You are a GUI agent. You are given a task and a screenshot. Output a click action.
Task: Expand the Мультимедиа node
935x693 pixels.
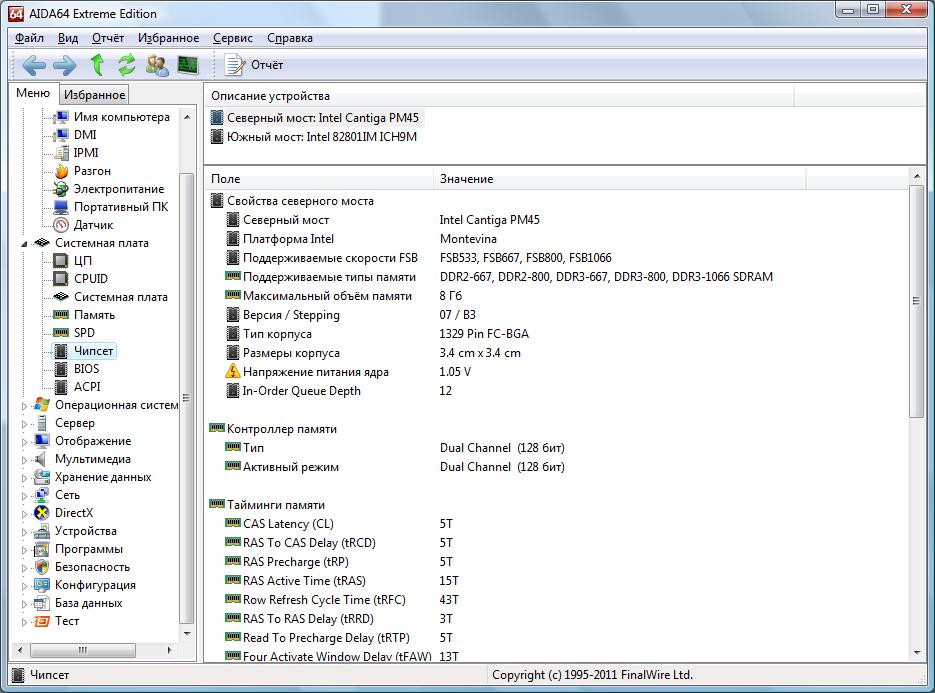[x=24, y=459]
